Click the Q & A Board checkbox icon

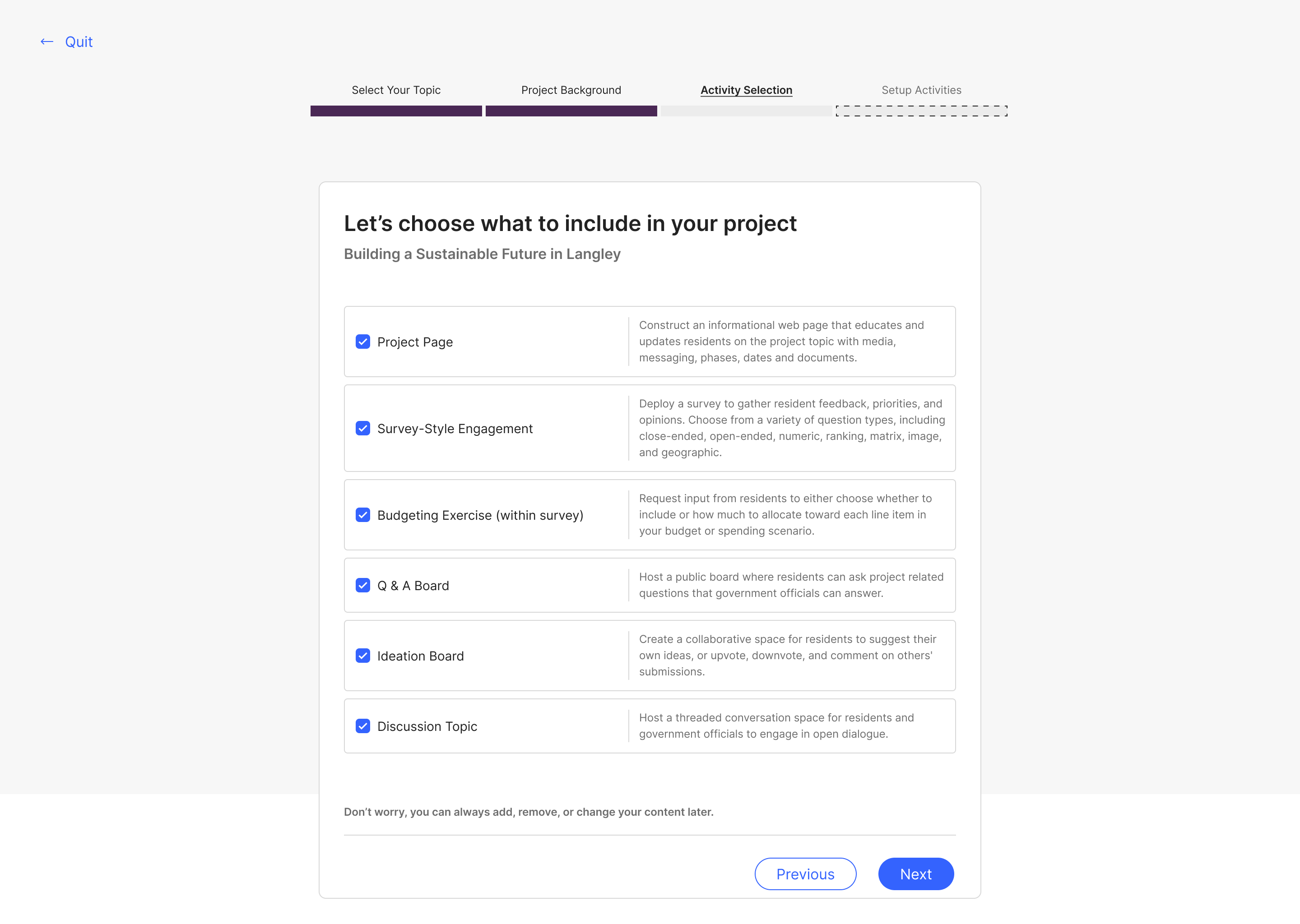[364, 585]
